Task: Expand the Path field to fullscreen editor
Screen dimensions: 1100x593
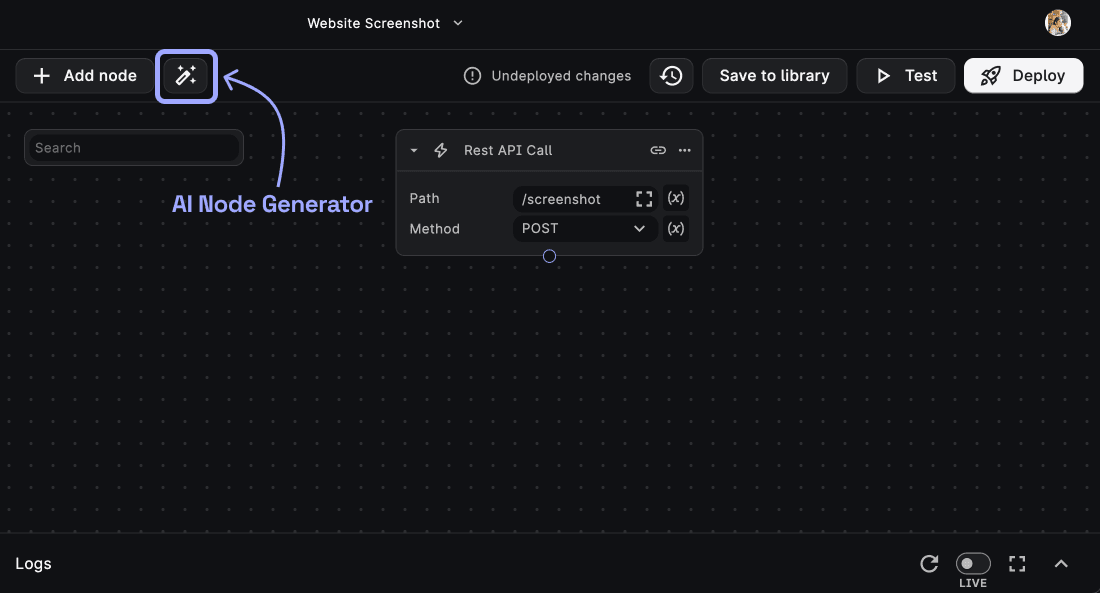Action: coord(644,198)
